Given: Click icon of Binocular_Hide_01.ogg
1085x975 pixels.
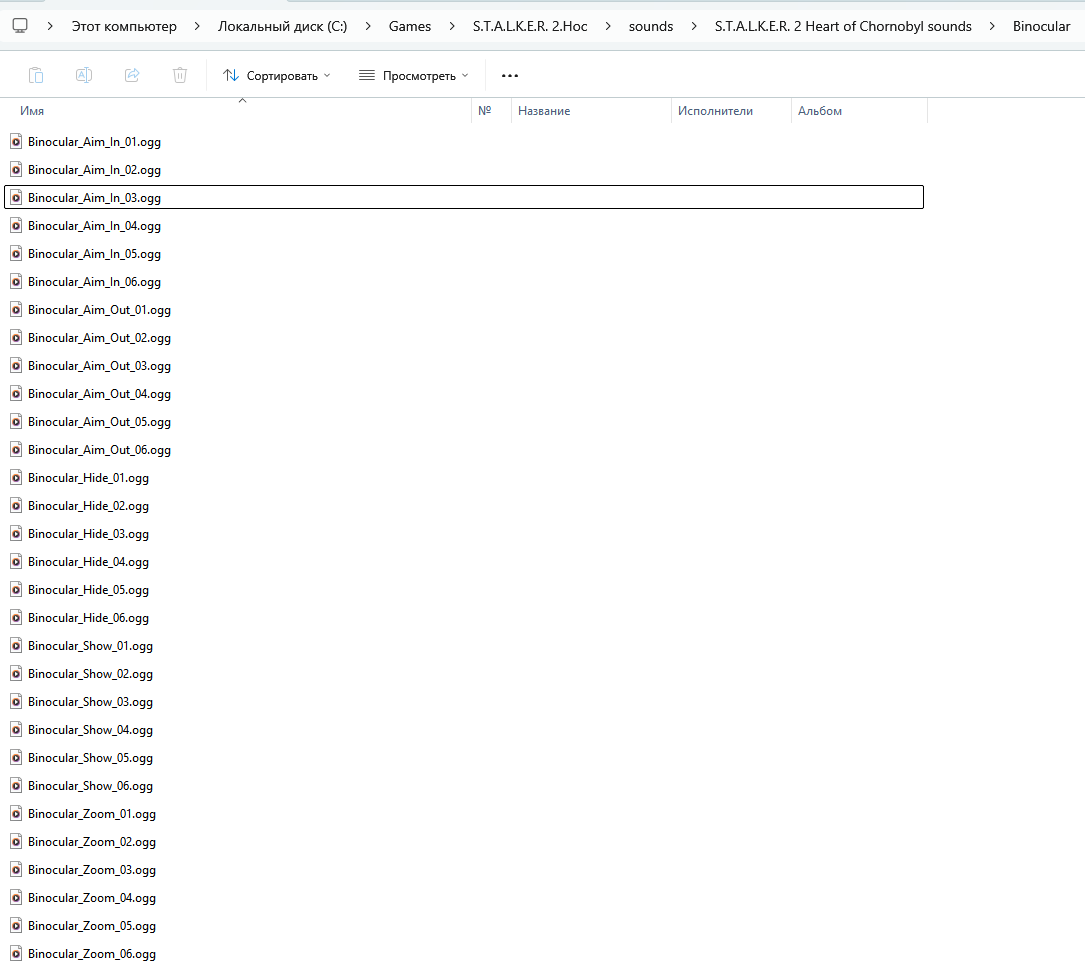Looking at the screenshot, I should 16,478.
